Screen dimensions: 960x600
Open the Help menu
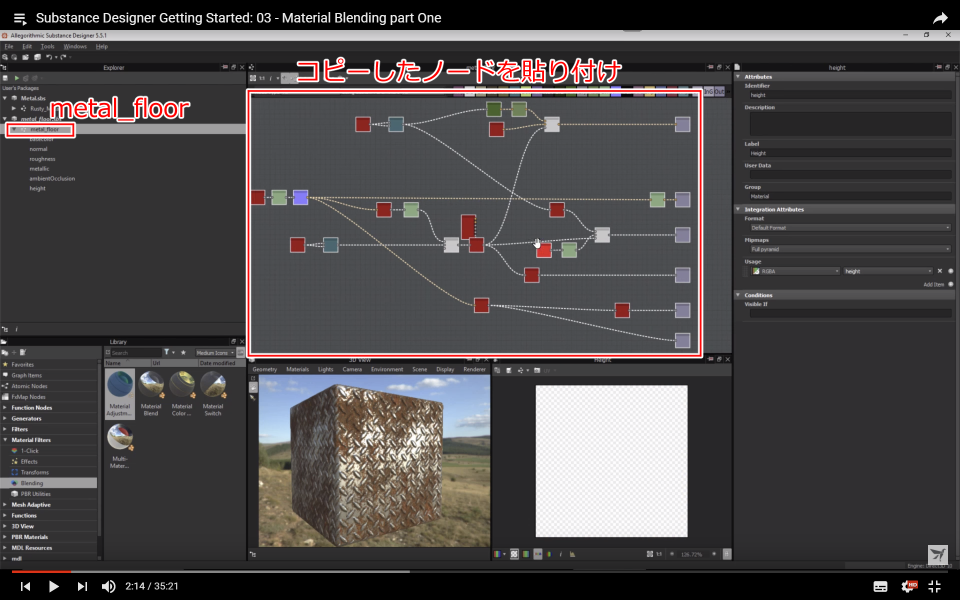[x=102, y=47]
